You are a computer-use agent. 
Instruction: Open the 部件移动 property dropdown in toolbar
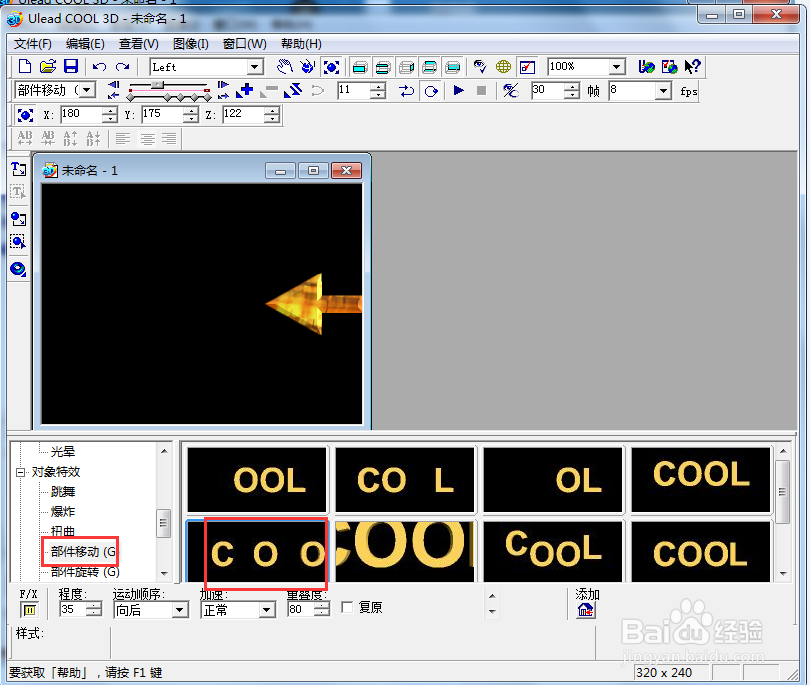(87, 90)
